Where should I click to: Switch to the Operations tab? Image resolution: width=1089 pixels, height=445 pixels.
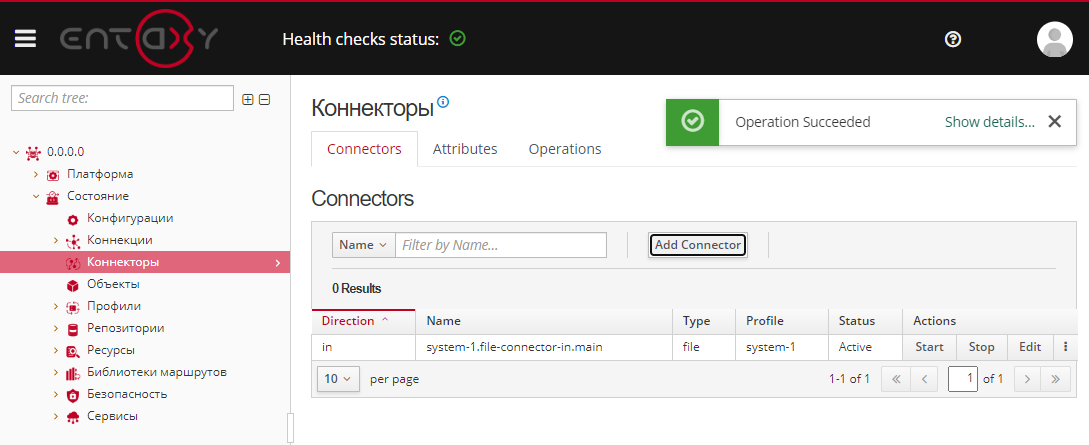[565, 149]
